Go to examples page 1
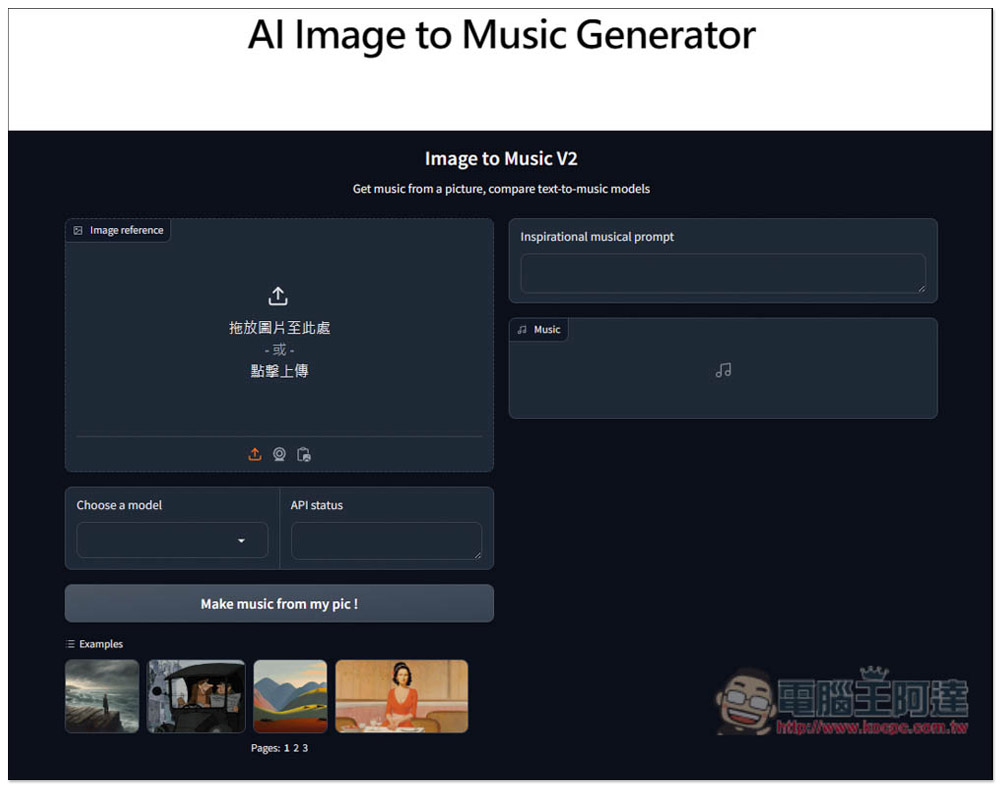The width and height of the screenshot is (1000, 789). 287,748
